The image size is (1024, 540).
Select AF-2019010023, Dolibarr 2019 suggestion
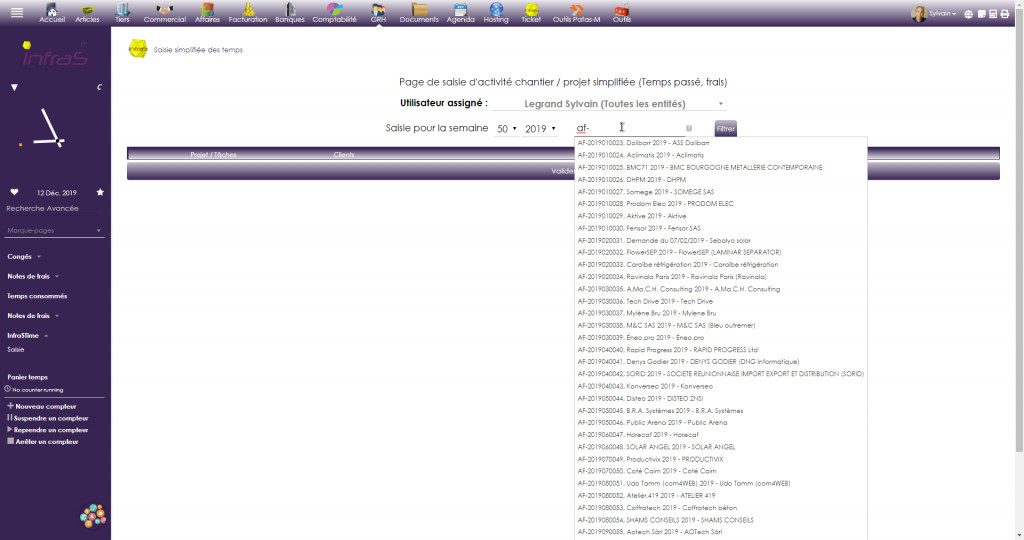720,142
